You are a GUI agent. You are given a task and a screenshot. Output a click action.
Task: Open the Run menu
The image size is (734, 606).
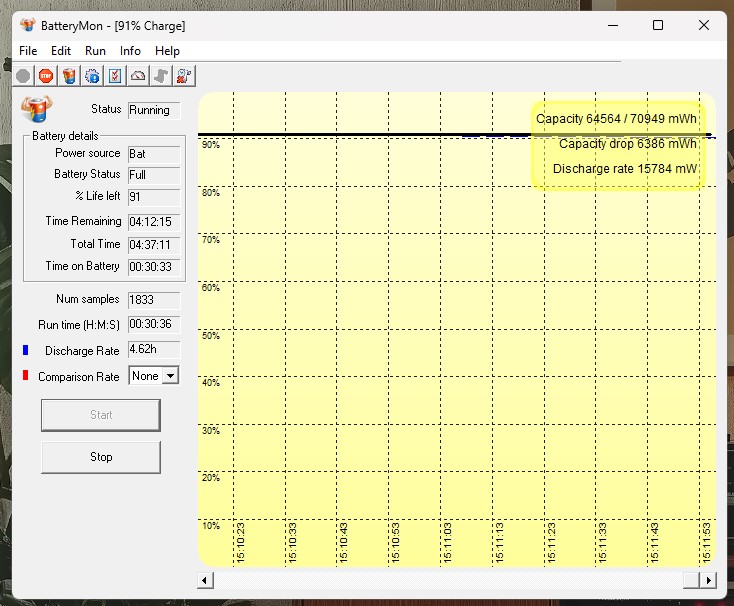(x=95, y=51)
